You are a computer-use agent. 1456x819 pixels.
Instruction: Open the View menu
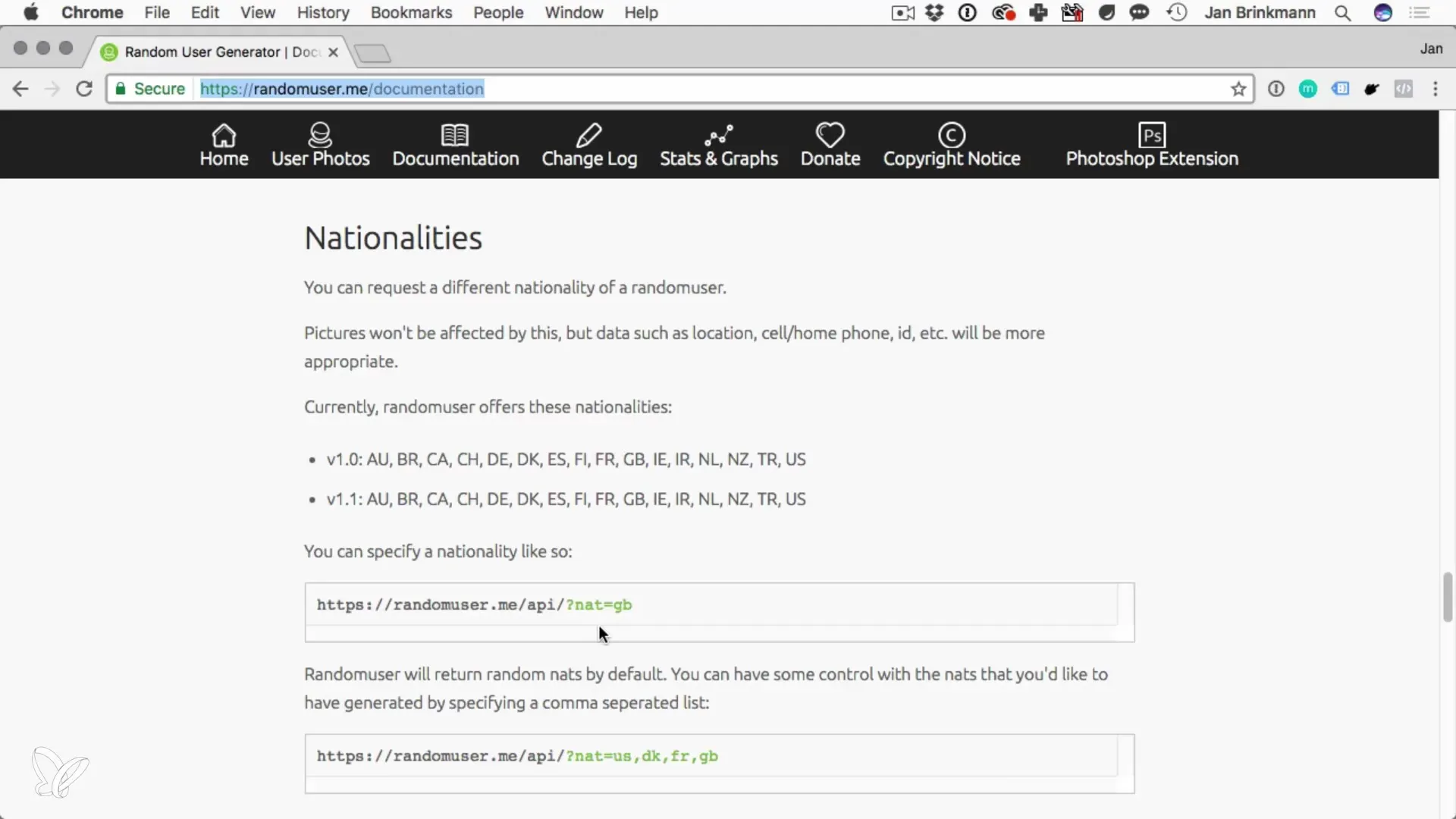click(258, 12)
